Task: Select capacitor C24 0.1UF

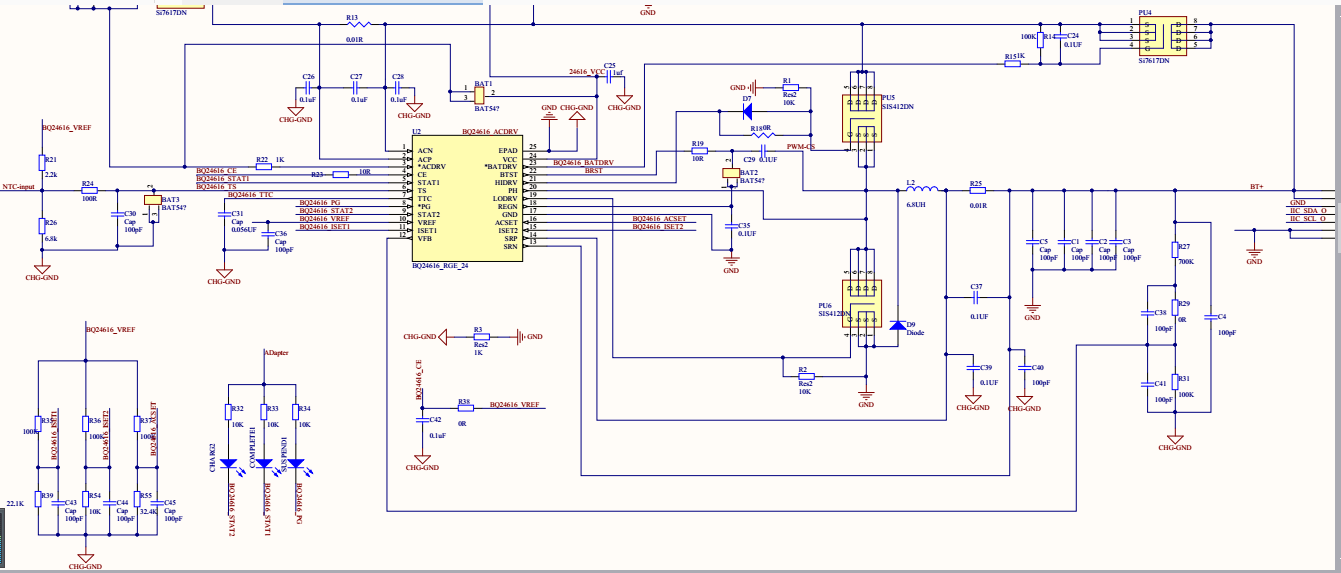Action: 1060,36
